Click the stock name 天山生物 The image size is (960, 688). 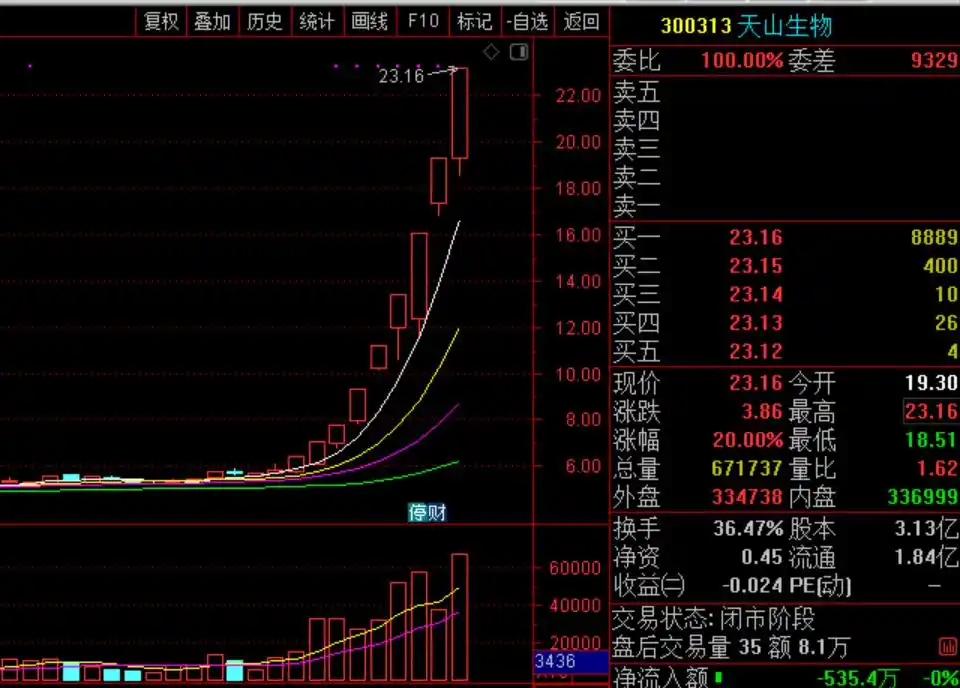(785, 26)
